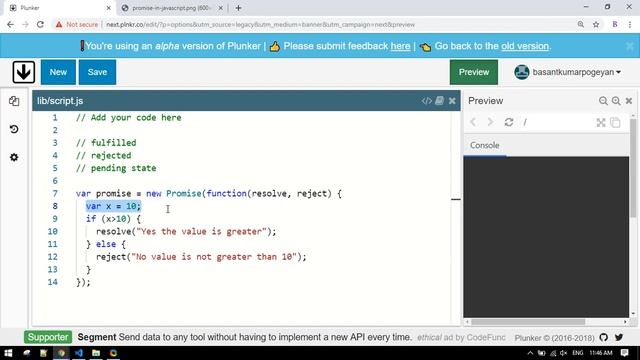Open Chrome's three-dot menu
Screen dimensions: 640x360
(630, 24)
